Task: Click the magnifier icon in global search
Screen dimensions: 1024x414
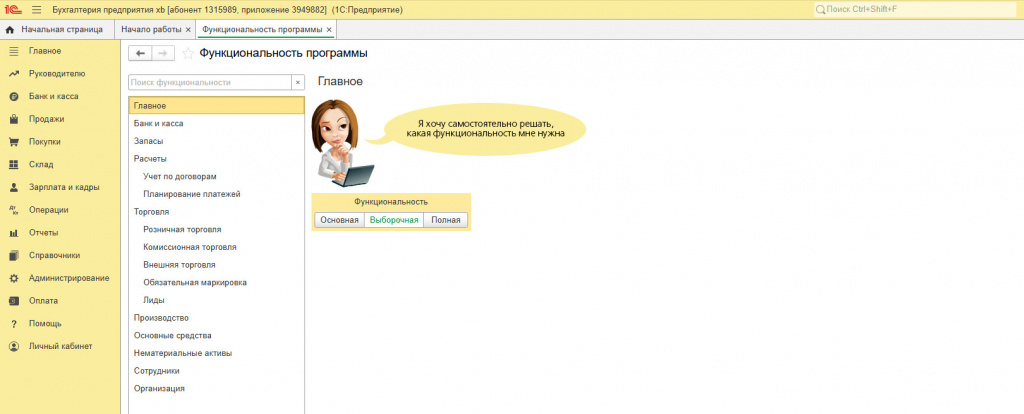Action: click(x=821, y=10)
